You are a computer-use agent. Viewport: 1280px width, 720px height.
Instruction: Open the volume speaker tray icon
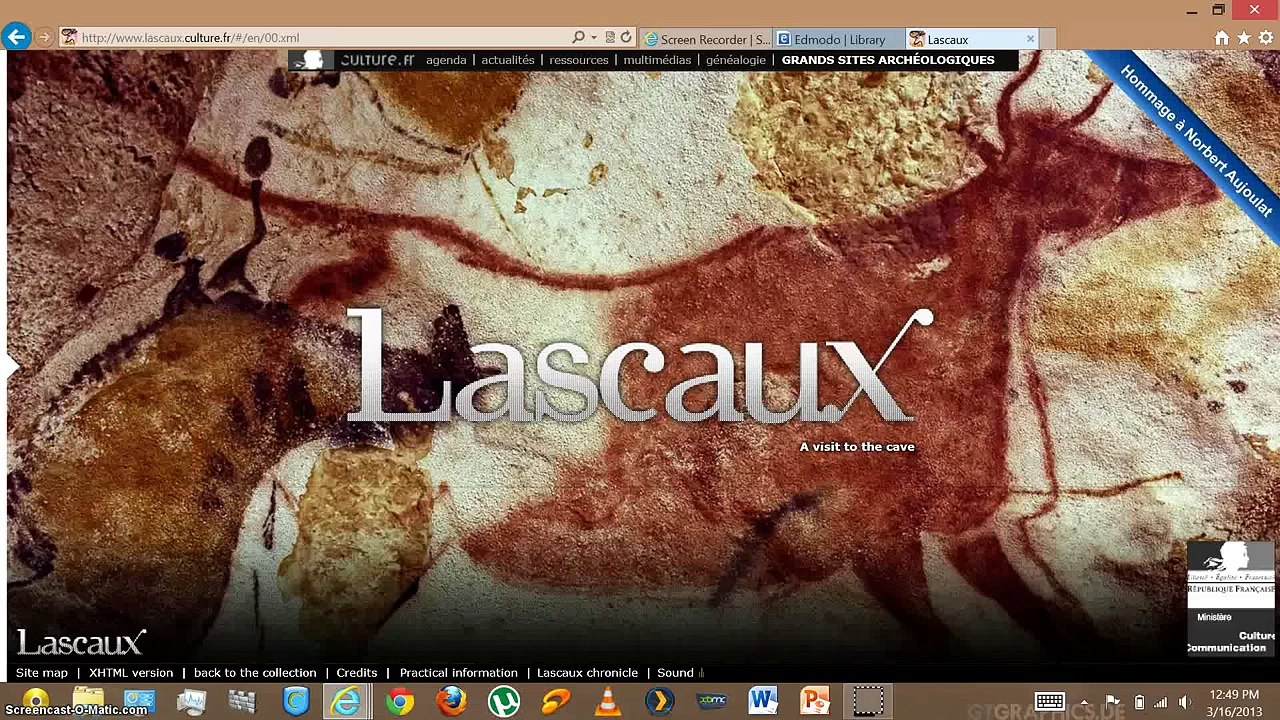tap(1184, 702)
